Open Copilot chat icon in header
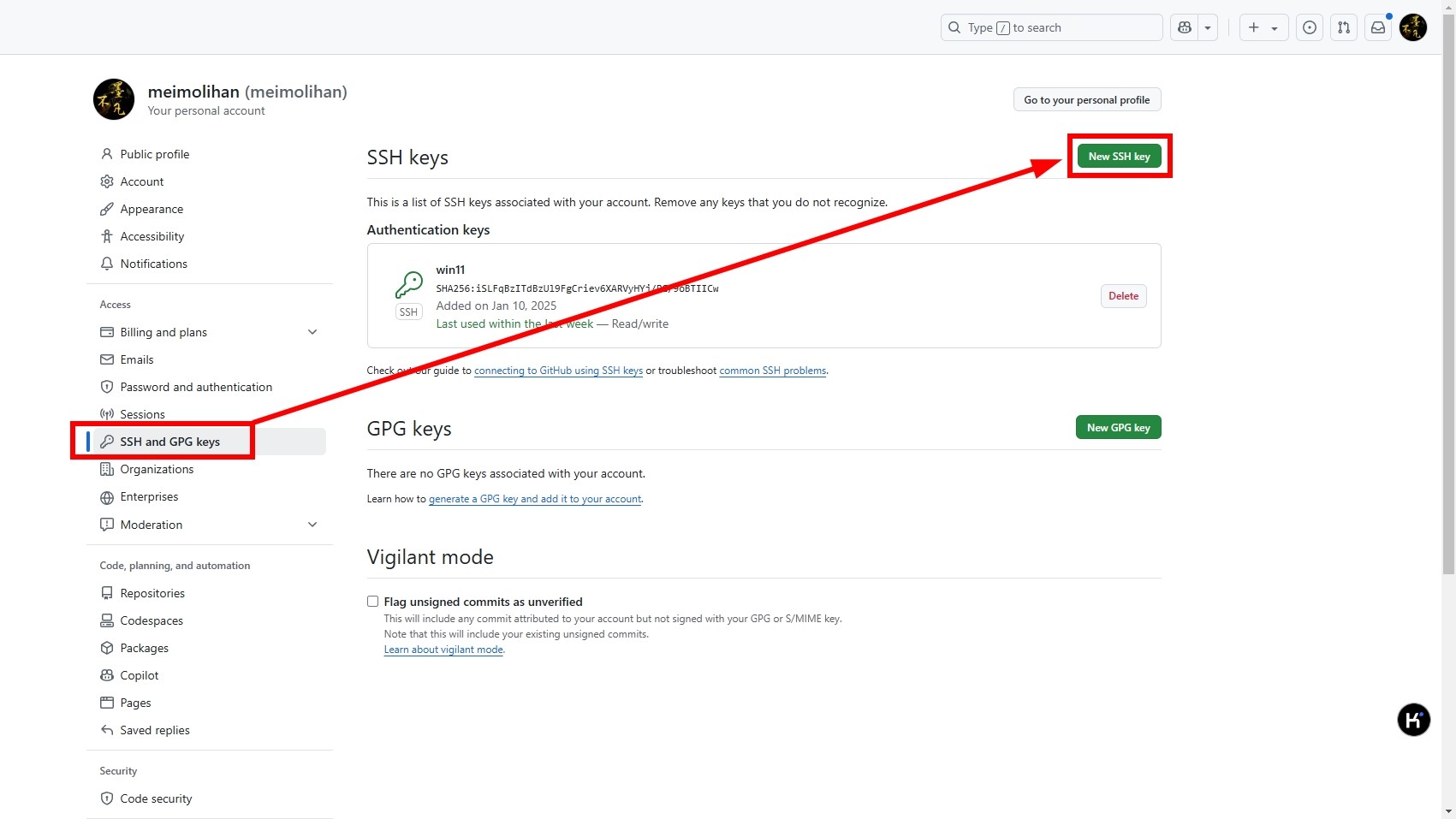Screen dimensions: 1456x819 [1185, 27]
